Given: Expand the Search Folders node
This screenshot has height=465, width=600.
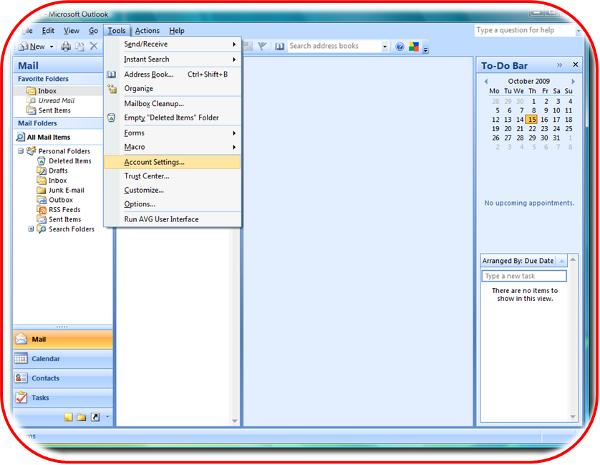Looking at the screenshot, I should pos(31,229).
